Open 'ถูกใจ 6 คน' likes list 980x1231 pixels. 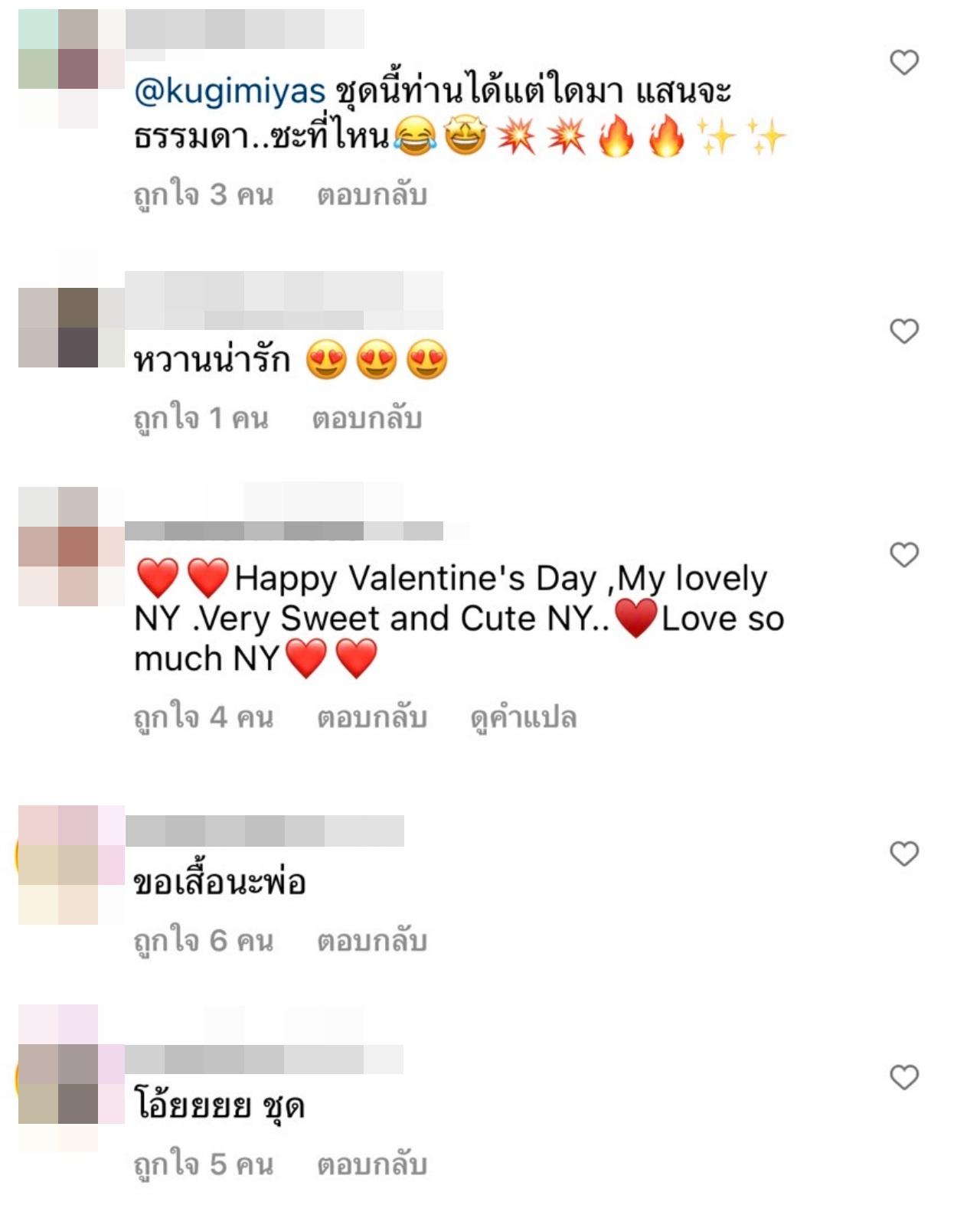pyautogui.click(x=204, y=941)
